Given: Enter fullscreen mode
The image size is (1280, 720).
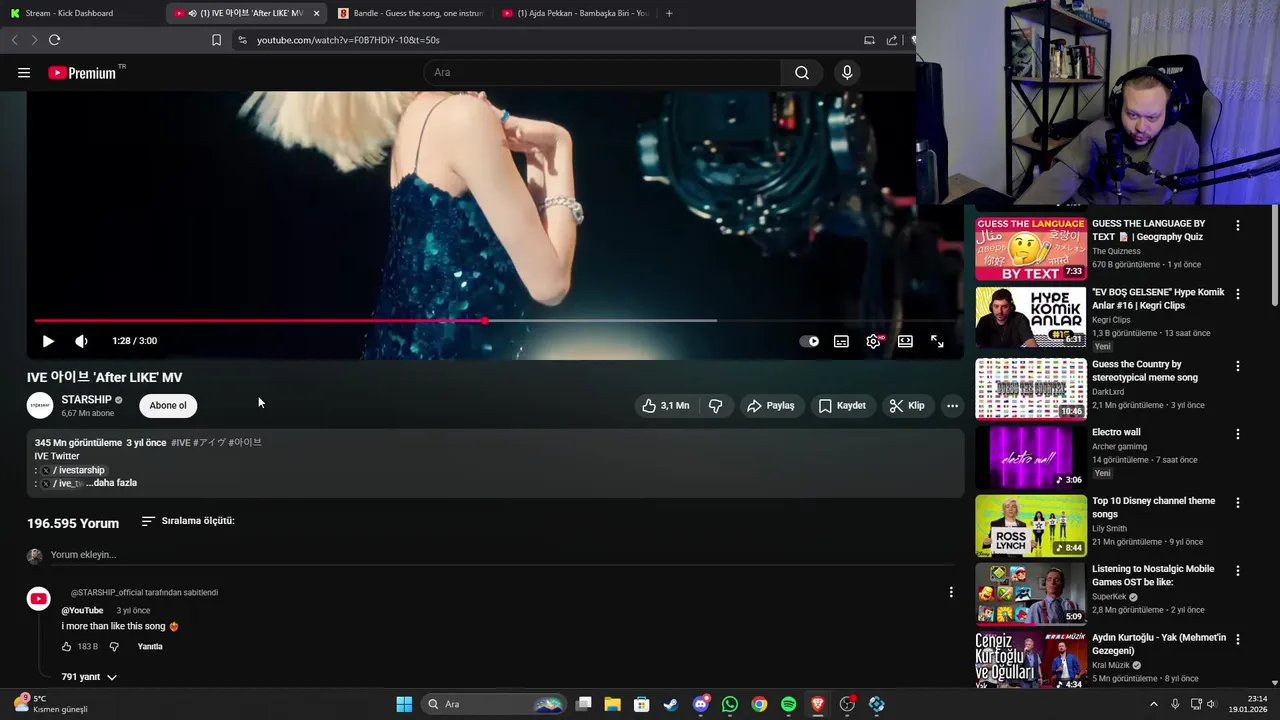Looking at the screenshot, I should point(937,341).
